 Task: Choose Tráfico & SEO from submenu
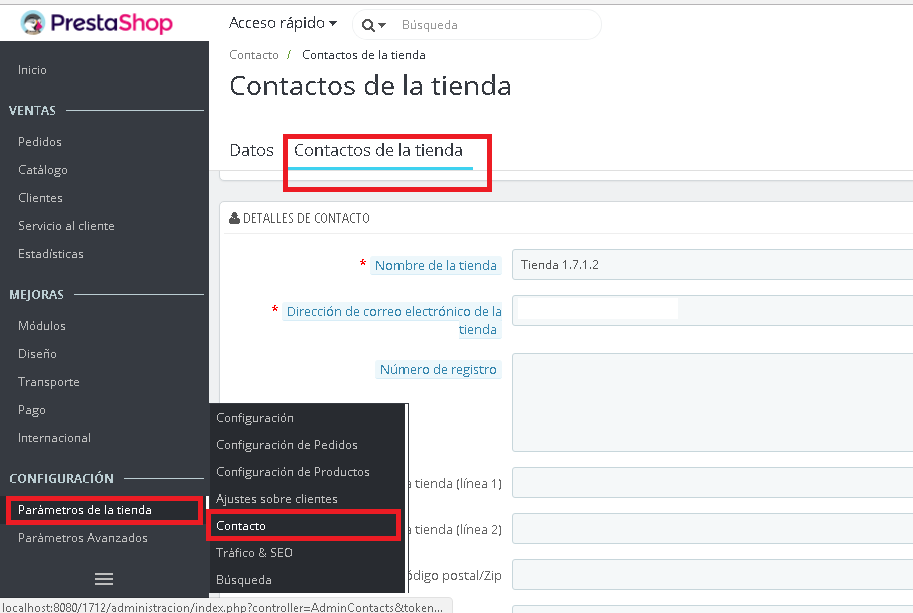click(254, 552)
